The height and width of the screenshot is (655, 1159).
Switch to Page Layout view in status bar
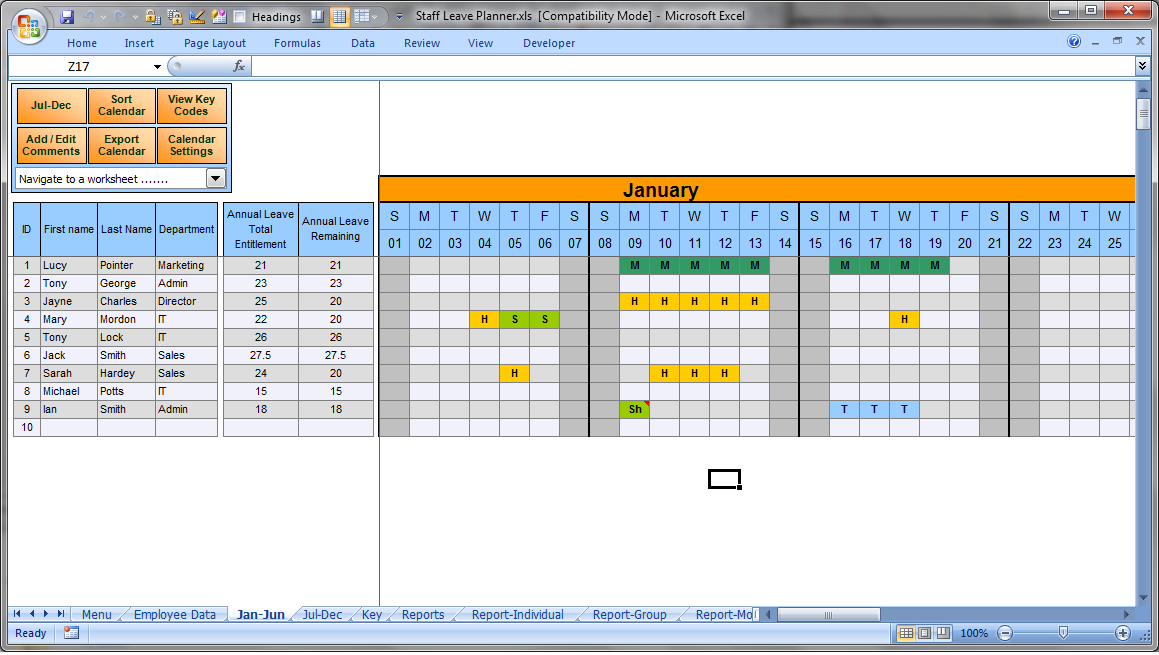[x=924, y=633]
